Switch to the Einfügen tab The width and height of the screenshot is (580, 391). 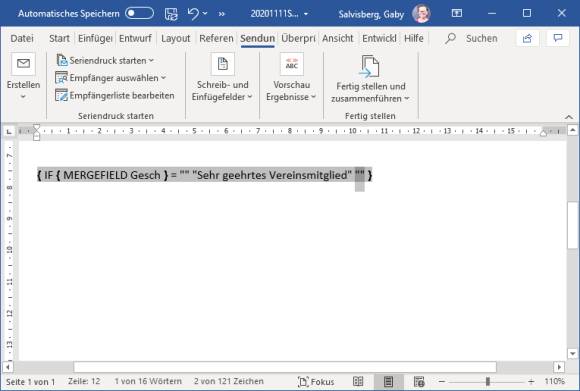coord(95,38)
